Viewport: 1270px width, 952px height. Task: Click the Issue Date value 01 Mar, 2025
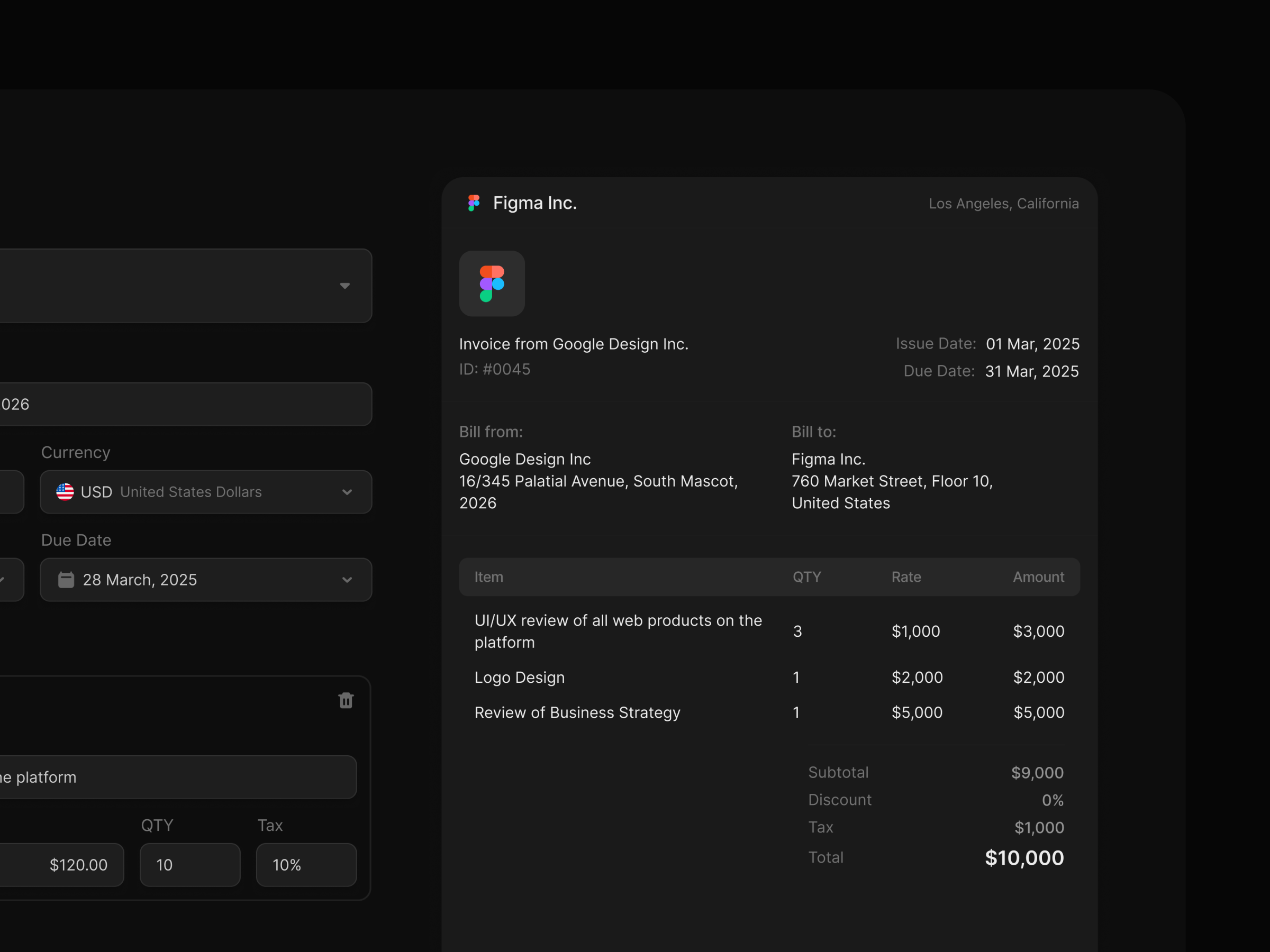point(1032,343)
